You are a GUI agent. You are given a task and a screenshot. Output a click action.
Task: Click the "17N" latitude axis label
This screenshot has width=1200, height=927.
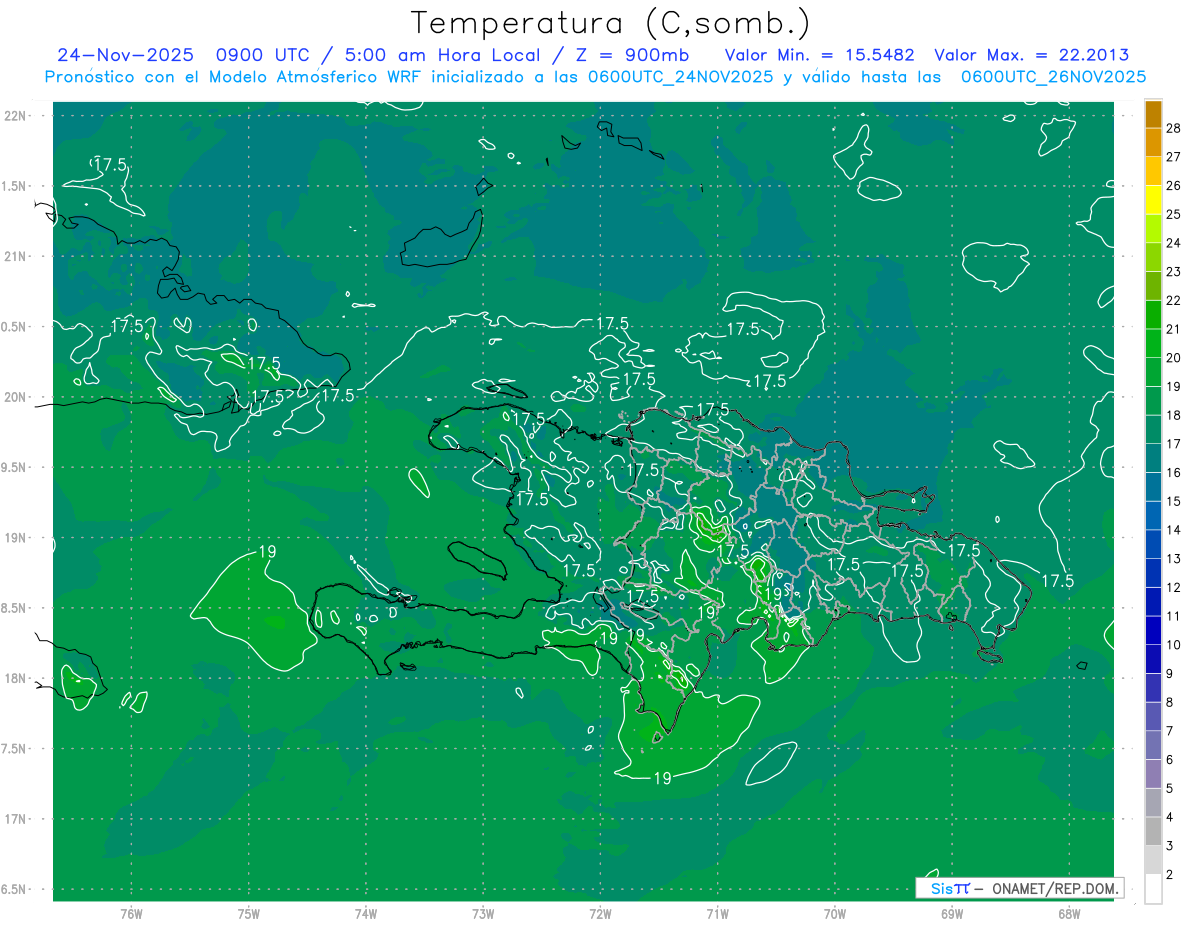click(15, 820)
